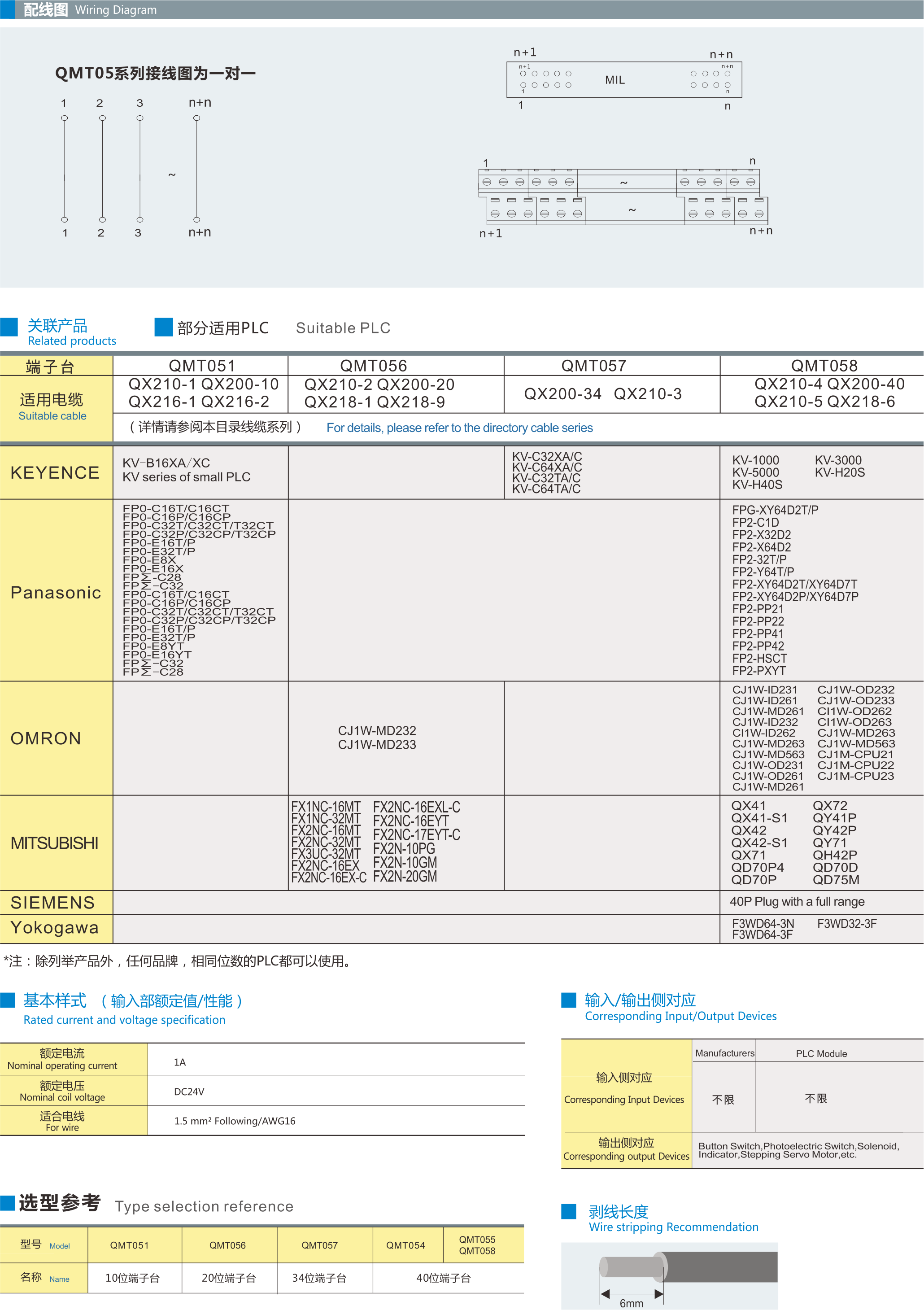Click the KEYENCE manufacturer row label
Image resolution: width=924 pixels, height=1310 pixels.
coord(55,472)
